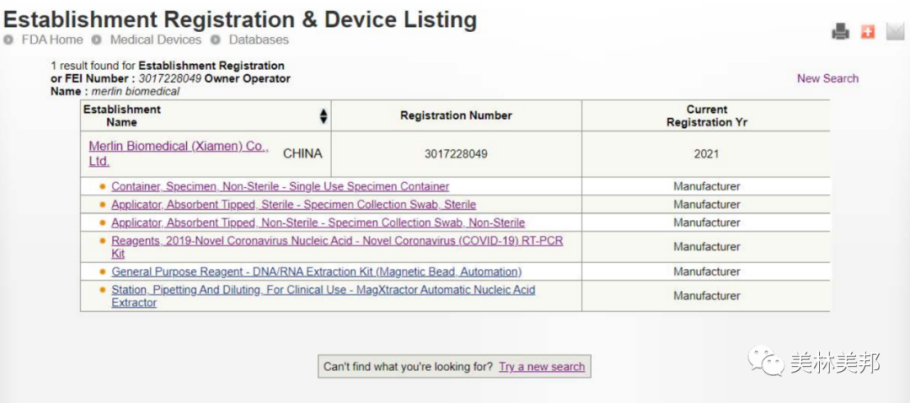This screenshot has height=403, width=910.
Task: Click Try a new search link
Action: tap(541, 367)
